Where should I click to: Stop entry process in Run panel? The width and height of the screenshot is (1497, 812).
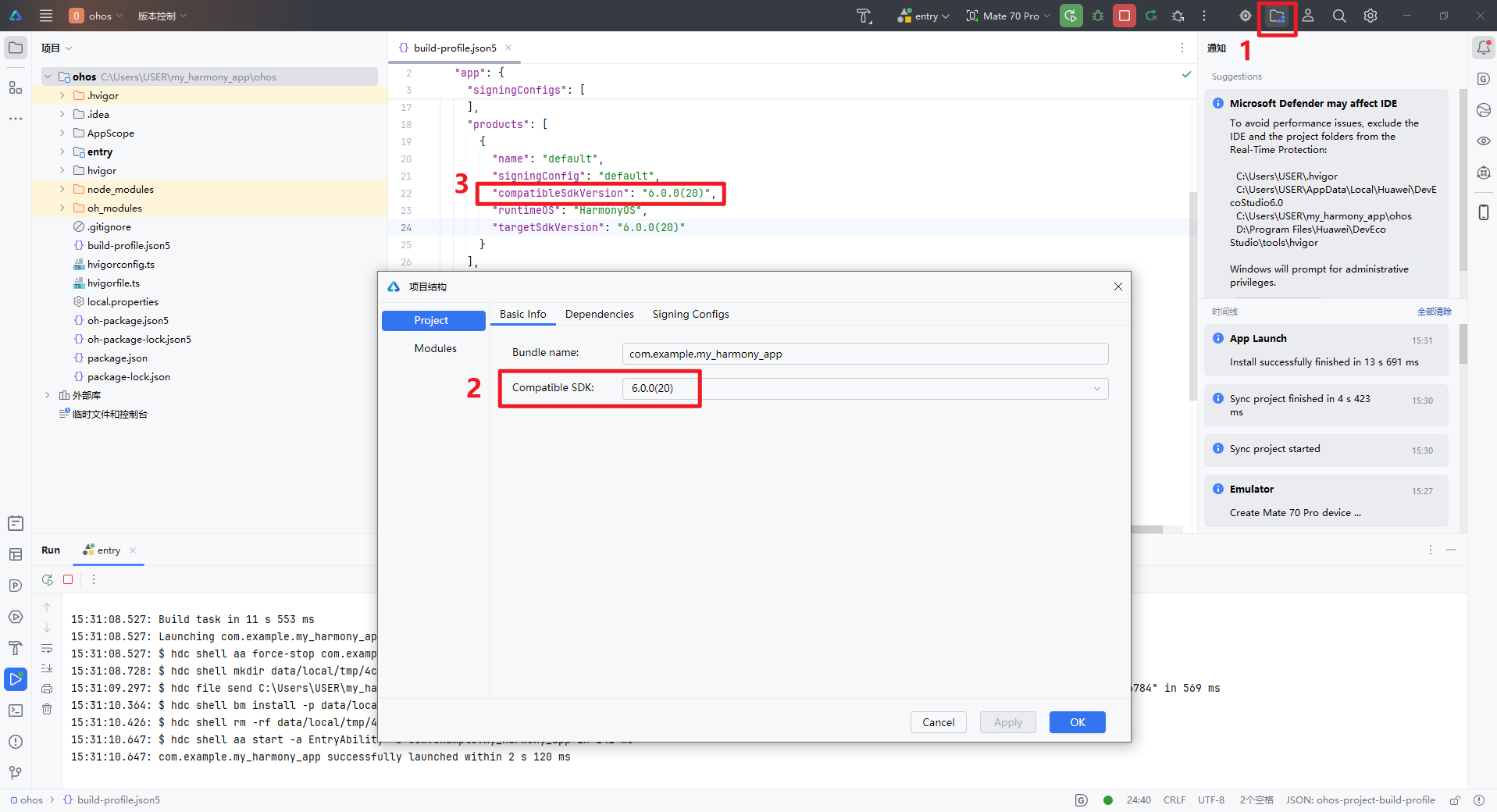(68, 579)
